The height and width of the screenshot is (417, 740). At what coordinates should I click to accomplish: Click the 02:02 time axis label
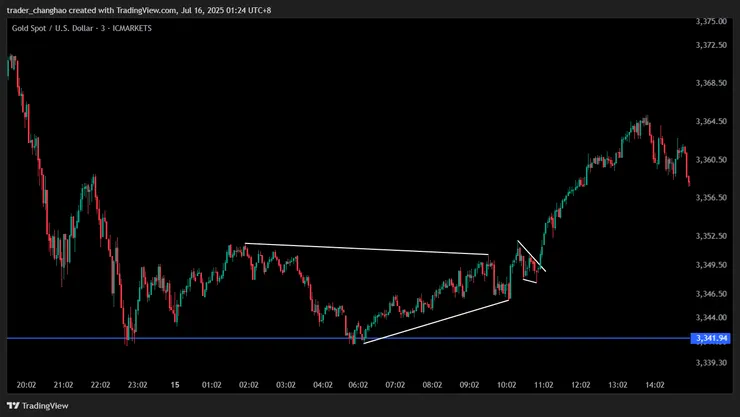click(249, 385)
